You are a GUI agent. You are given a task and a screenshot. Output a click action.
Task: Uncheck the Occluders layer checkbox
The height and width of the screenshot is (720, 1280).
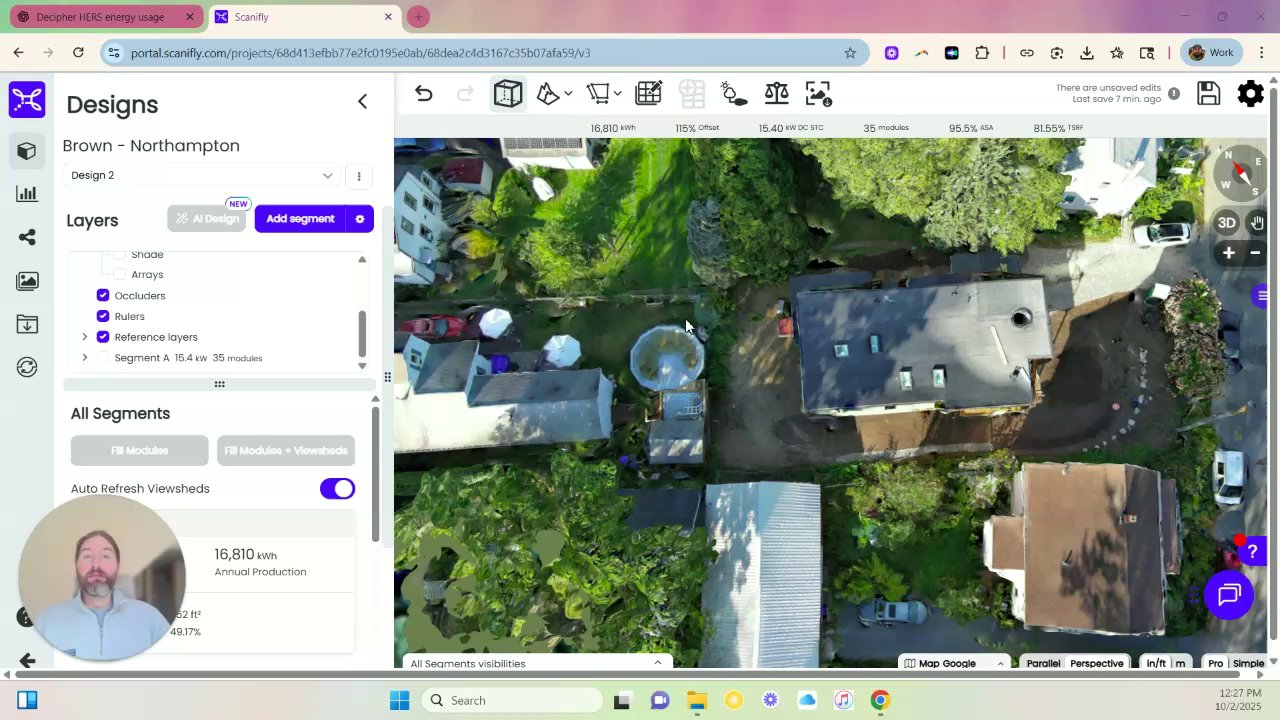103,295
